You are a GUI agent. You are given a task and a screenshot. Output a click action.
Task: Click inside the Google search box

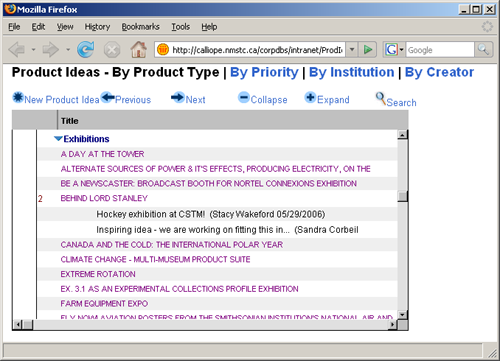pos(440,50)
